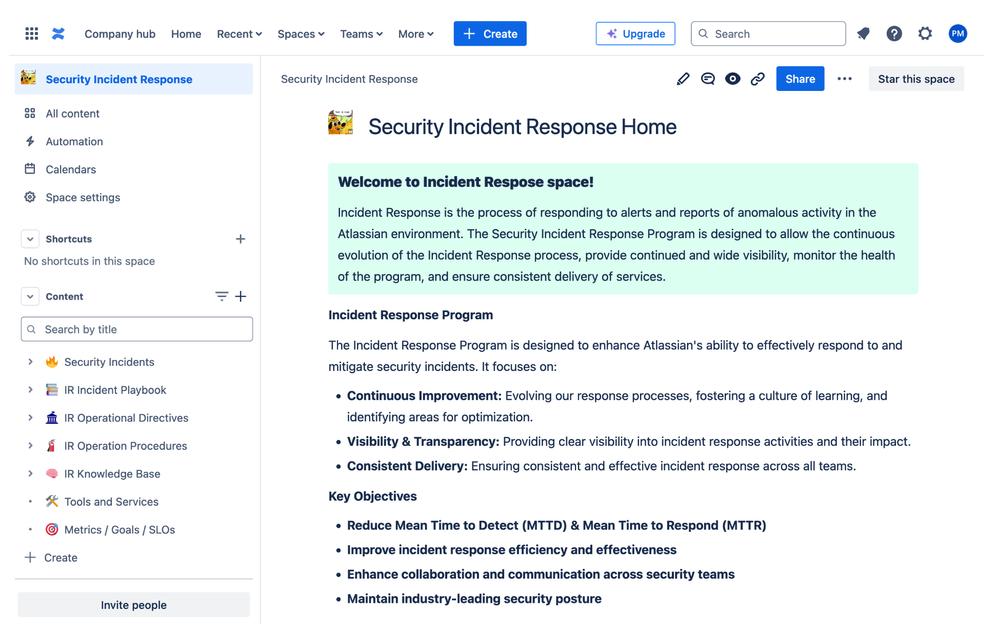Focus the Search by title field
The height and width of the screenshot is (627, 998).
[137, 329]
